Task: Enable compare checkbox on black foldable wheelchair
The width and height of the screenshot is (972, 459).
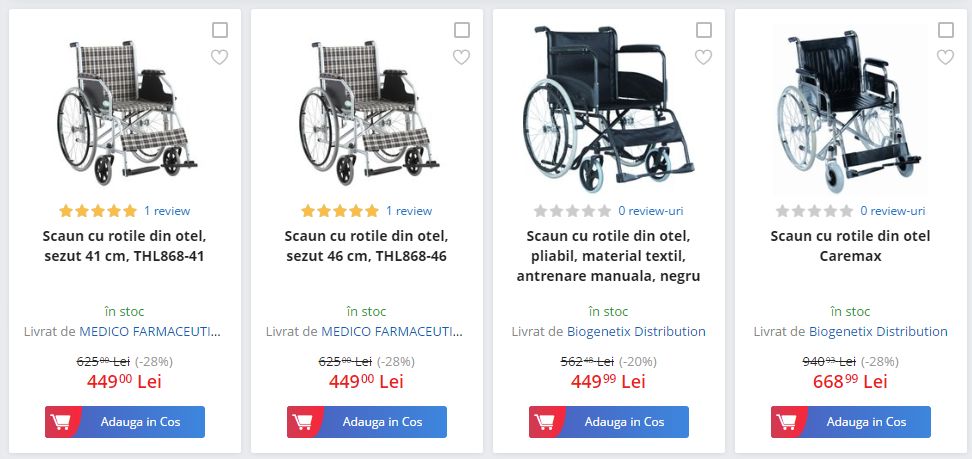Action: [704, 30]
